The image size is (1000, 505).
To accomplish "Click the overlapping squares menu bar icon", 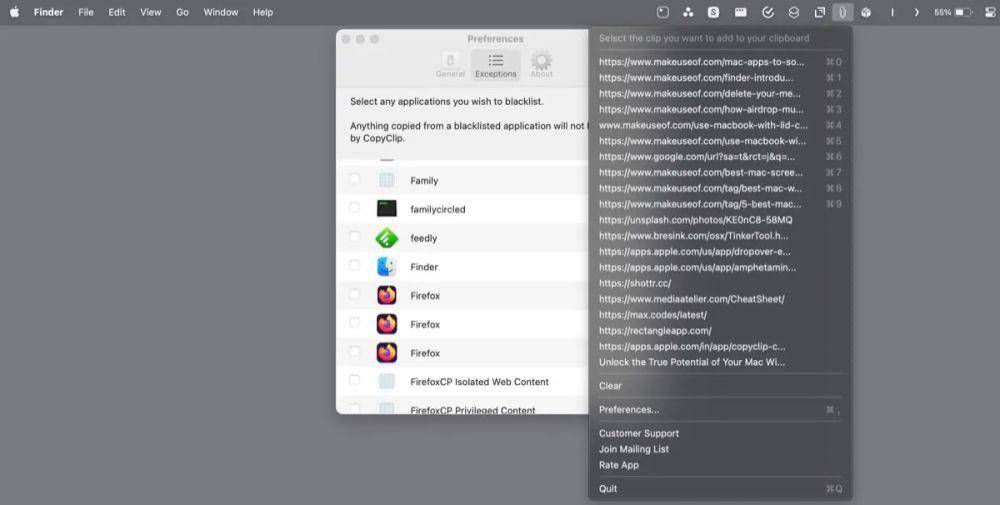I will [x=820, y=12].
